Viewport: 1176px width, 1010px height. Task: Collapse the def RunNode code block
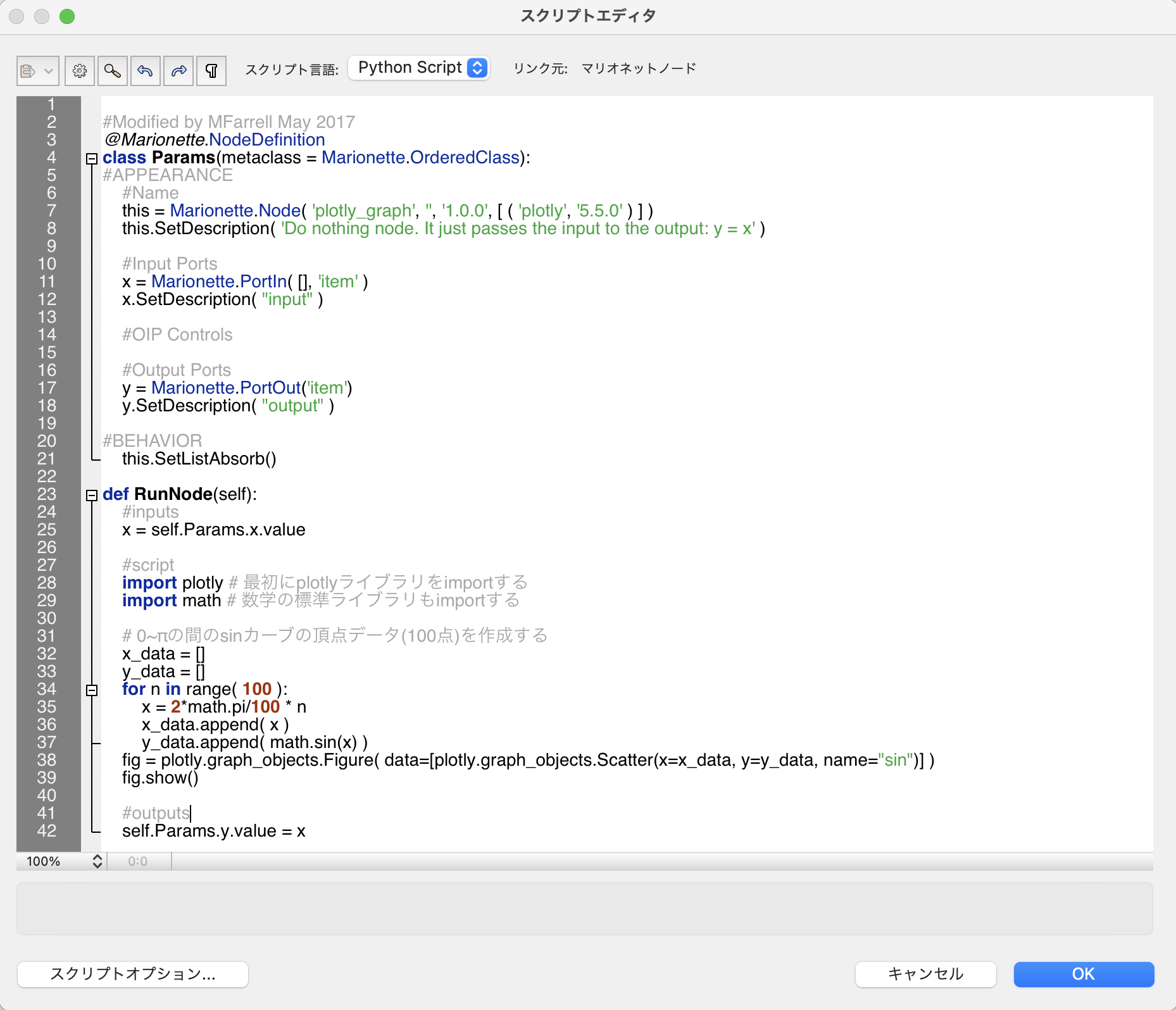coord(92,496)
